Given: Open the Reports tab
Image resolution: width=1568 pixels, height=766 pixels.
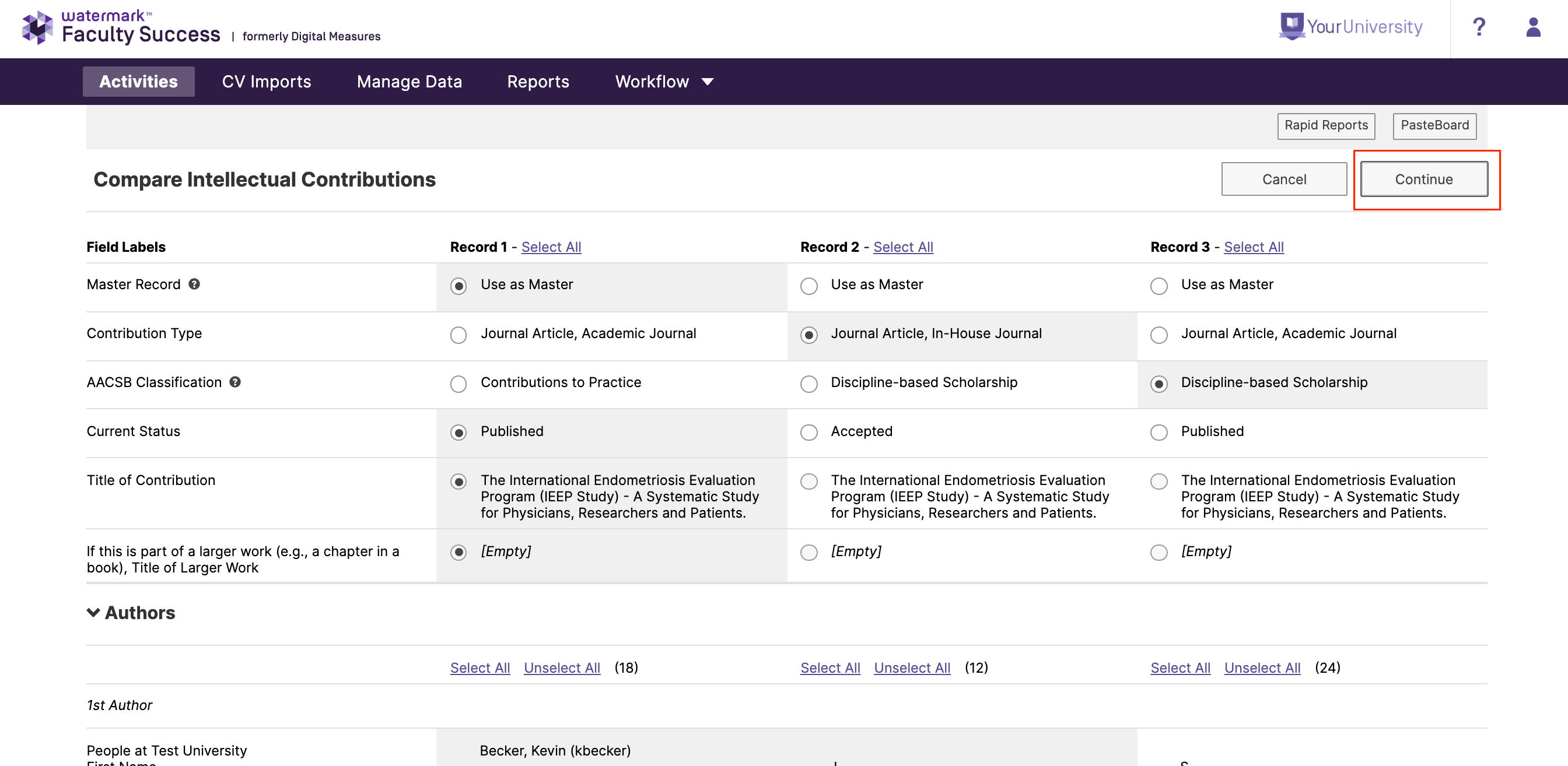Looking at the screenshot, I should point(538,82).
